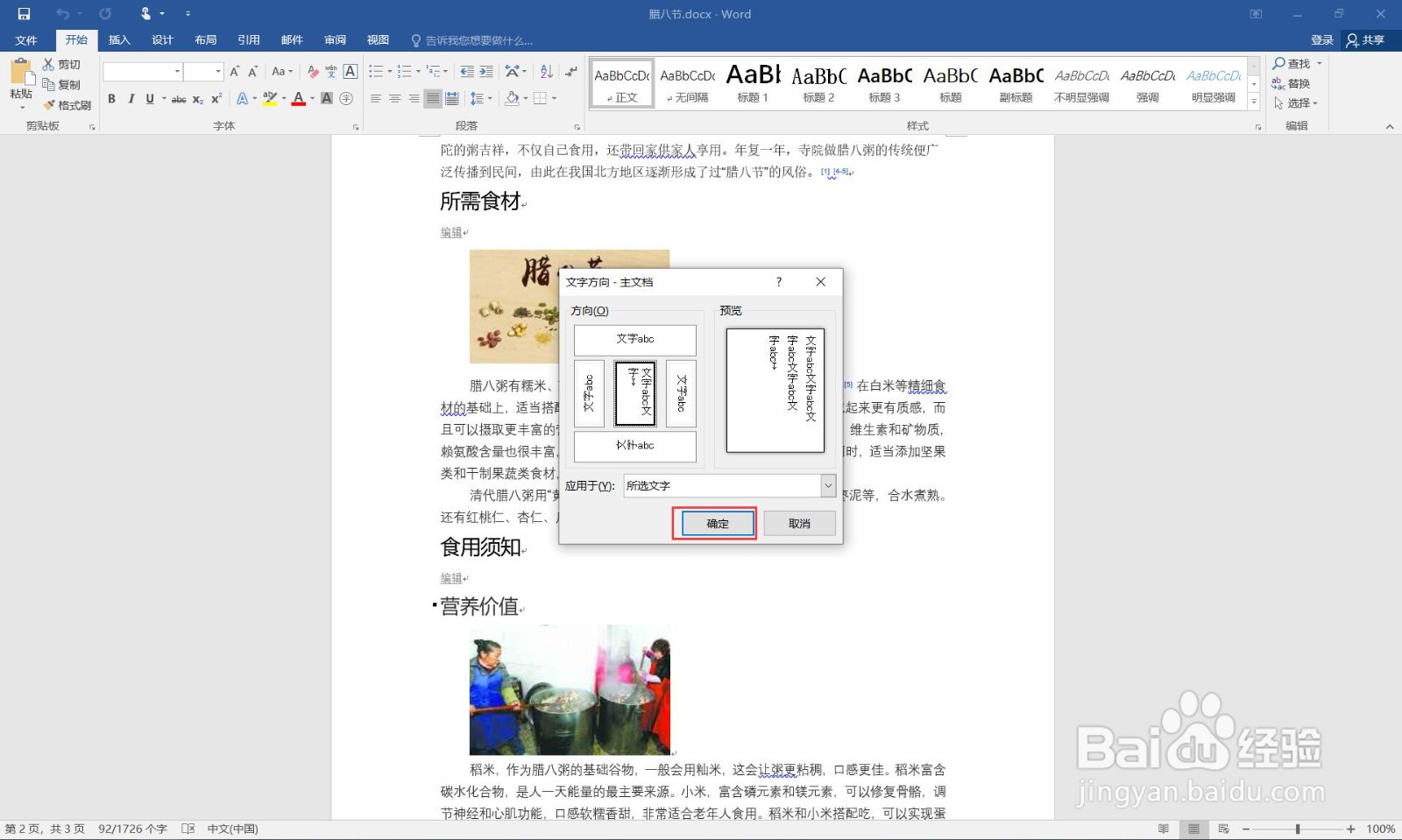Screen dimensions: 1402x840
Task: Open the 应用于 dropdown in the dialog
Action: [827, 485]
